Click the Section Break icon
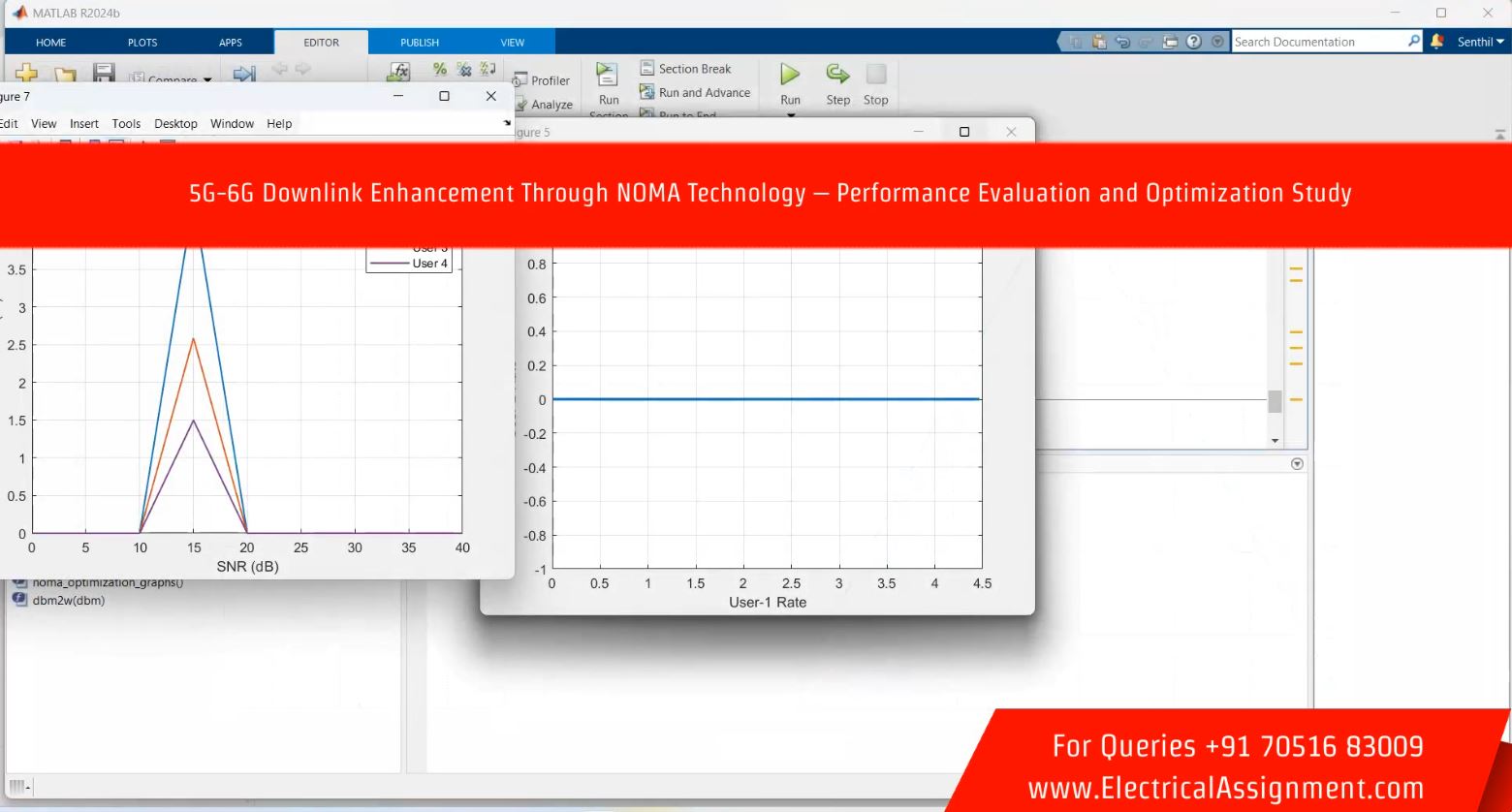The image size is (1512, 812). (x=647, y=69)
